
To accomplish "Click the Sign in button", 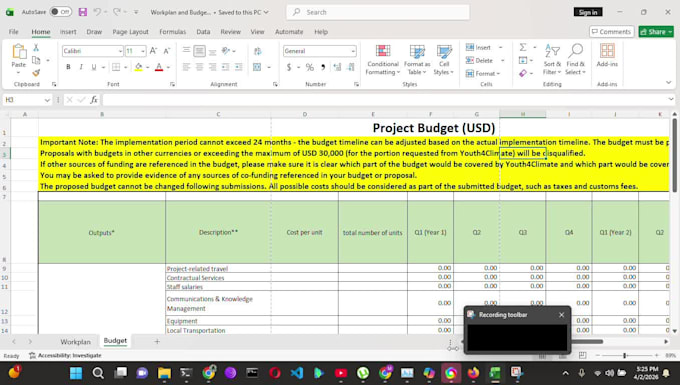I will click(588, 12).
